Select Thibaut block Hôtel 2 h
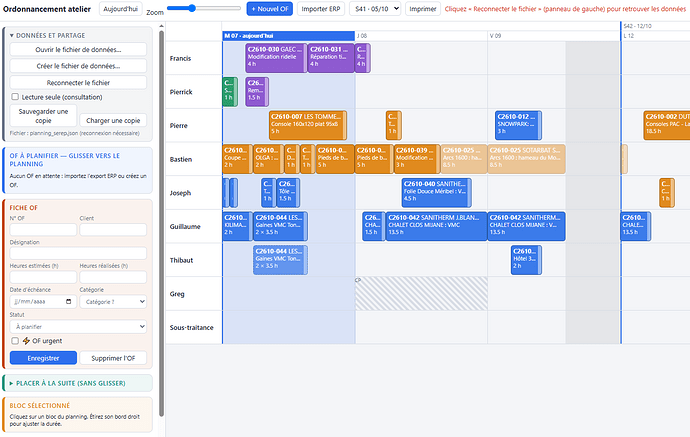Viewport: 690px width, 437px height. pos(526,260)
